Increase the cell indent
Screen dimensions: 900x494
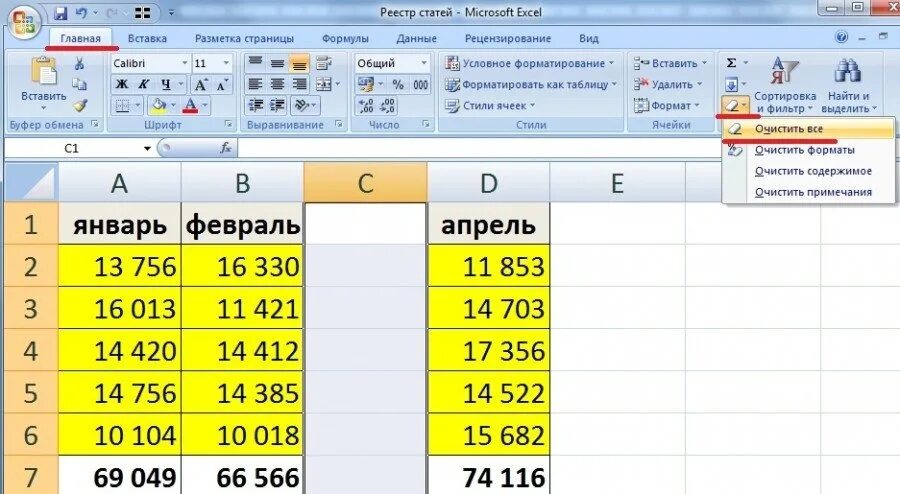tap(277, 106)
